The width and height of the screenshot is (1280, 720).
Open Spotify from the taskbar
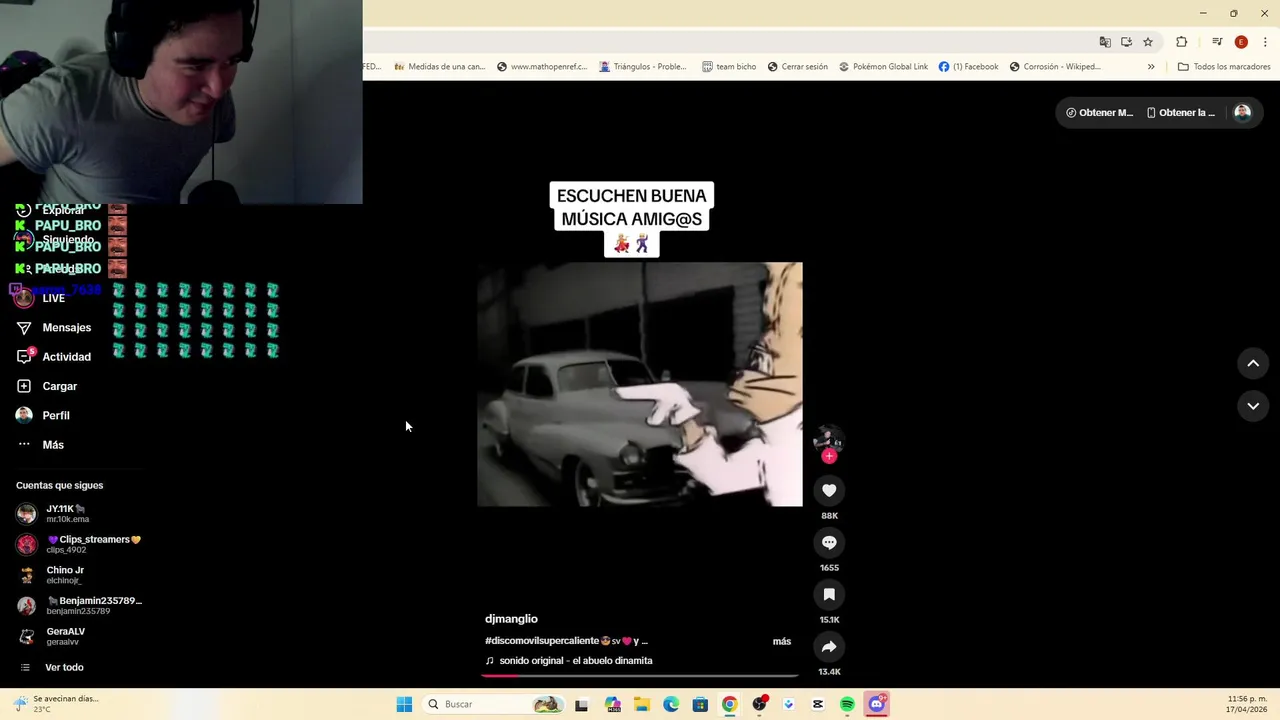[847, 704]
